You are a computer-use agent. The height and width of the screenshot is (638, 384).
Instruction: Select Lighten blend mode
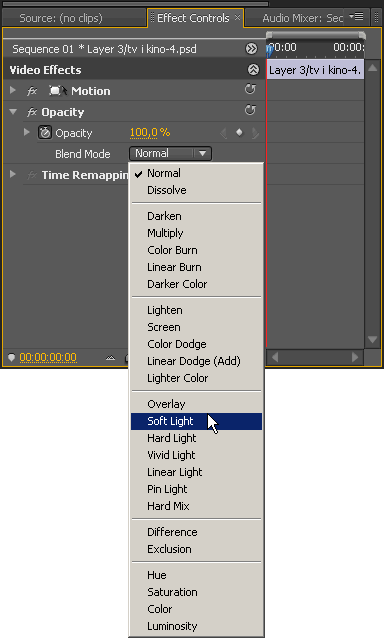[196, 310]
